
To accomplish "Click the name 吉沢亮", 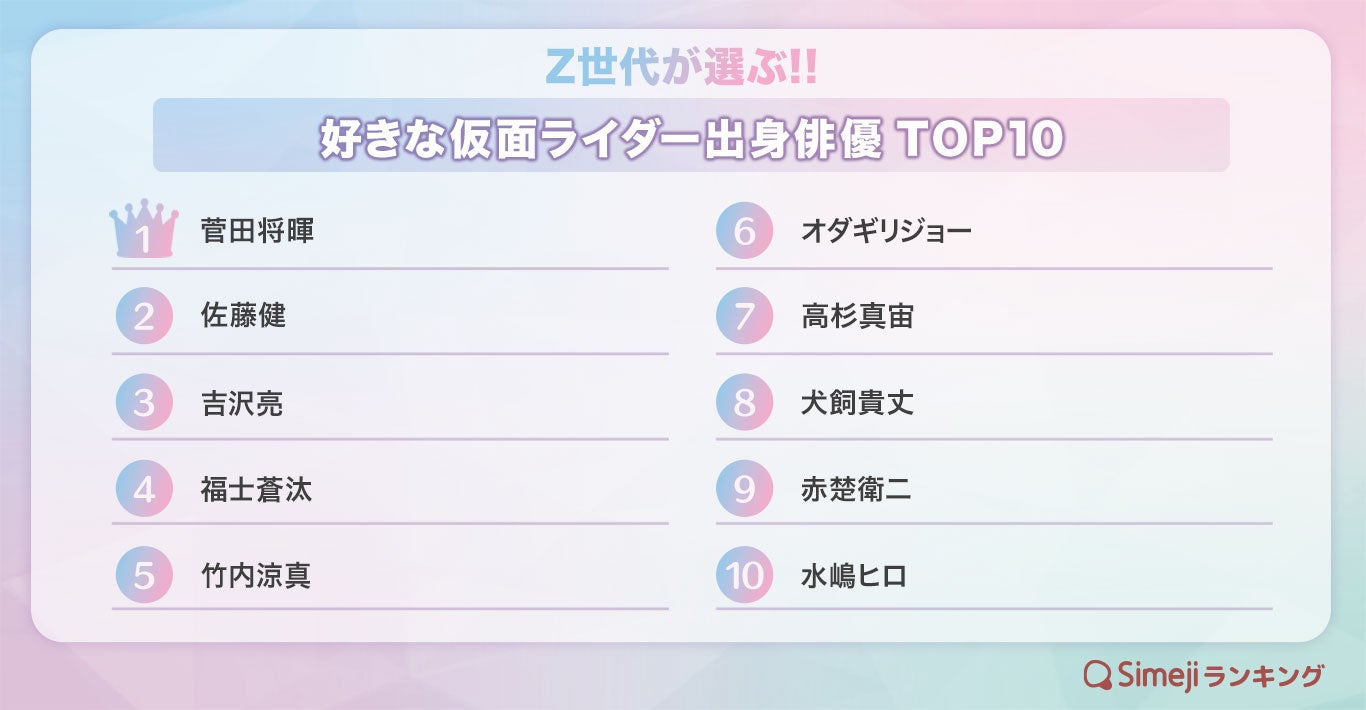I will pyautogui.click(x=242, y=403).
